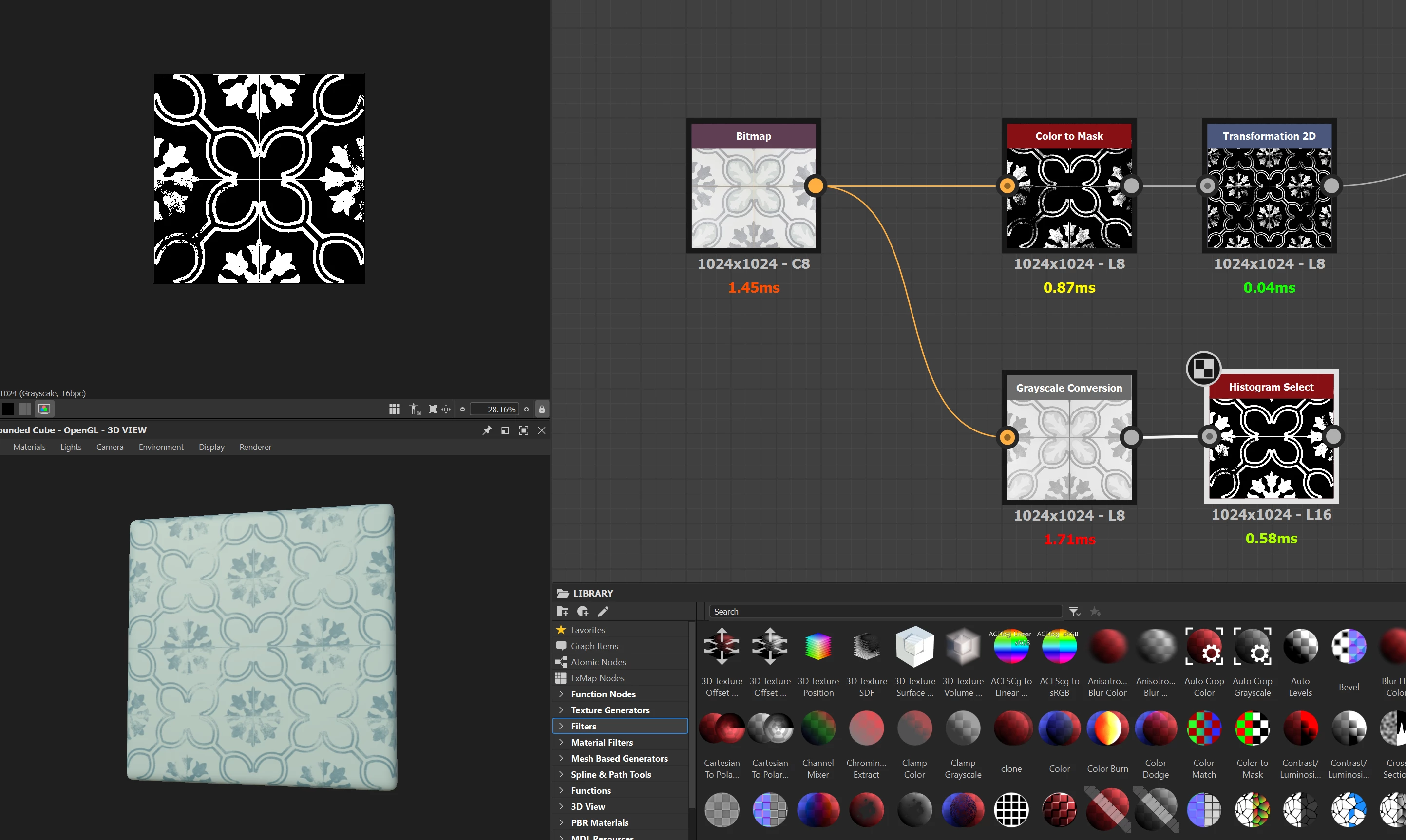Toggle the tiling grid view icon
Screen dimensions: 1406x840
(x=394, y=409)
